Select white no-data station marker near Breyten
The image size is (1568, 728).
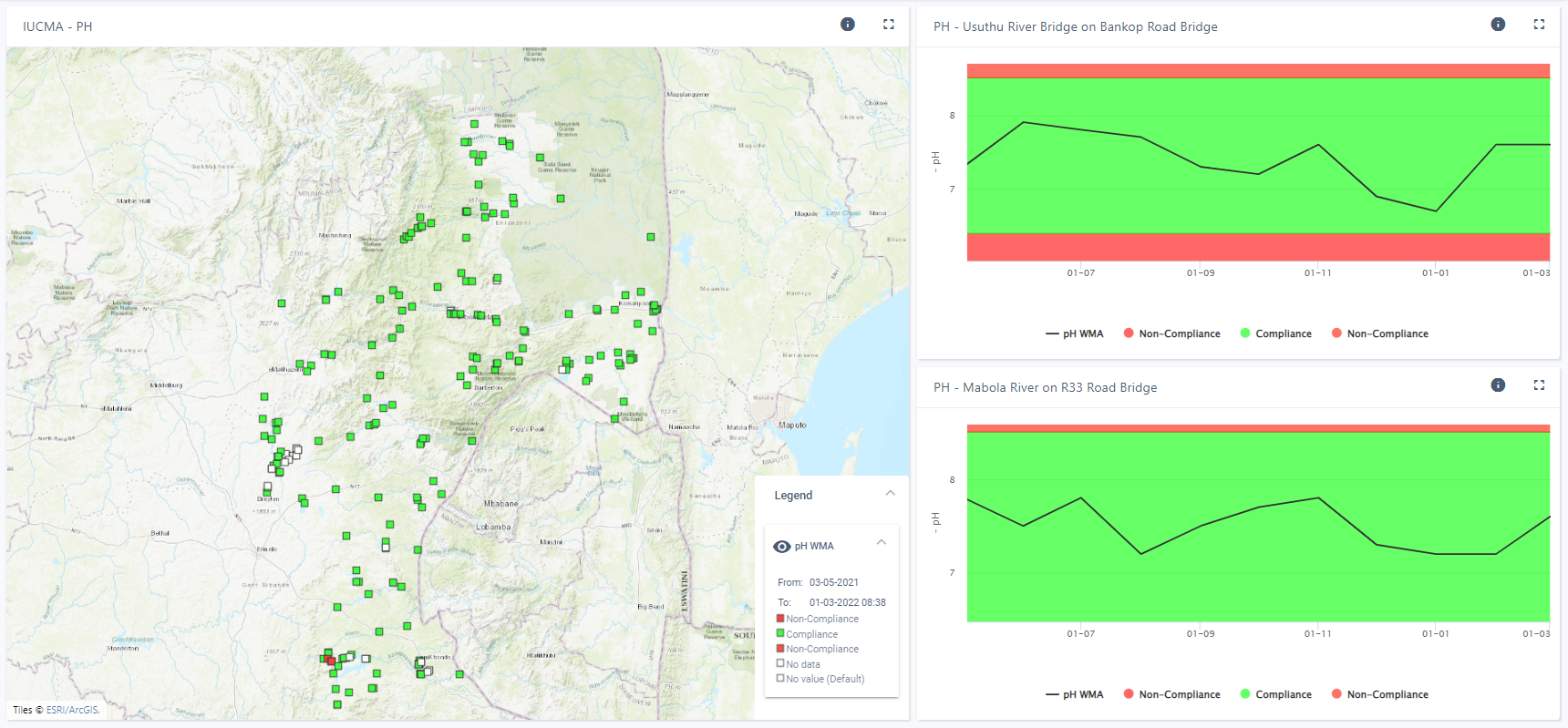click(x=267, y=487)
